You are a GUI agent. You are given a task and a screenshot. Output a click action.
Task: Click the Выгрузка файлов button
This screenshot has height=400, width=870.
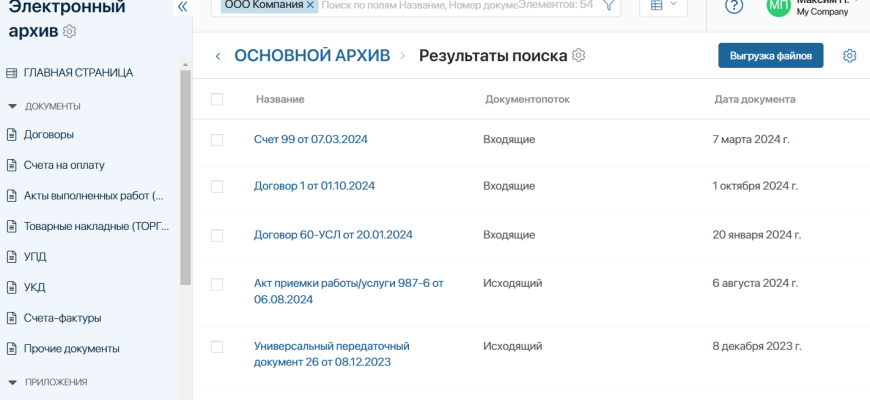pyautogui.click(x=770, y=55)
